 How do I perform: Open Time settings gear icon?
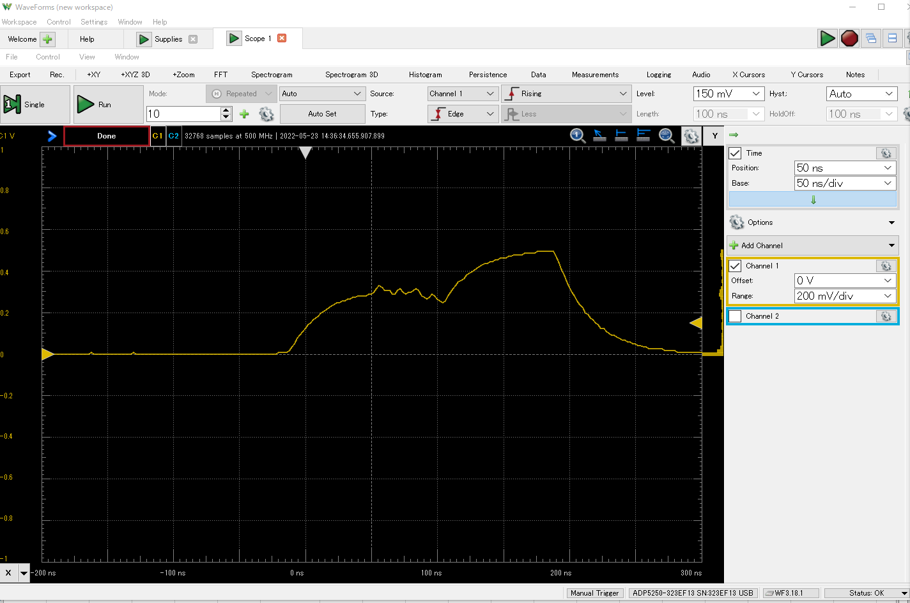[885, 153]
